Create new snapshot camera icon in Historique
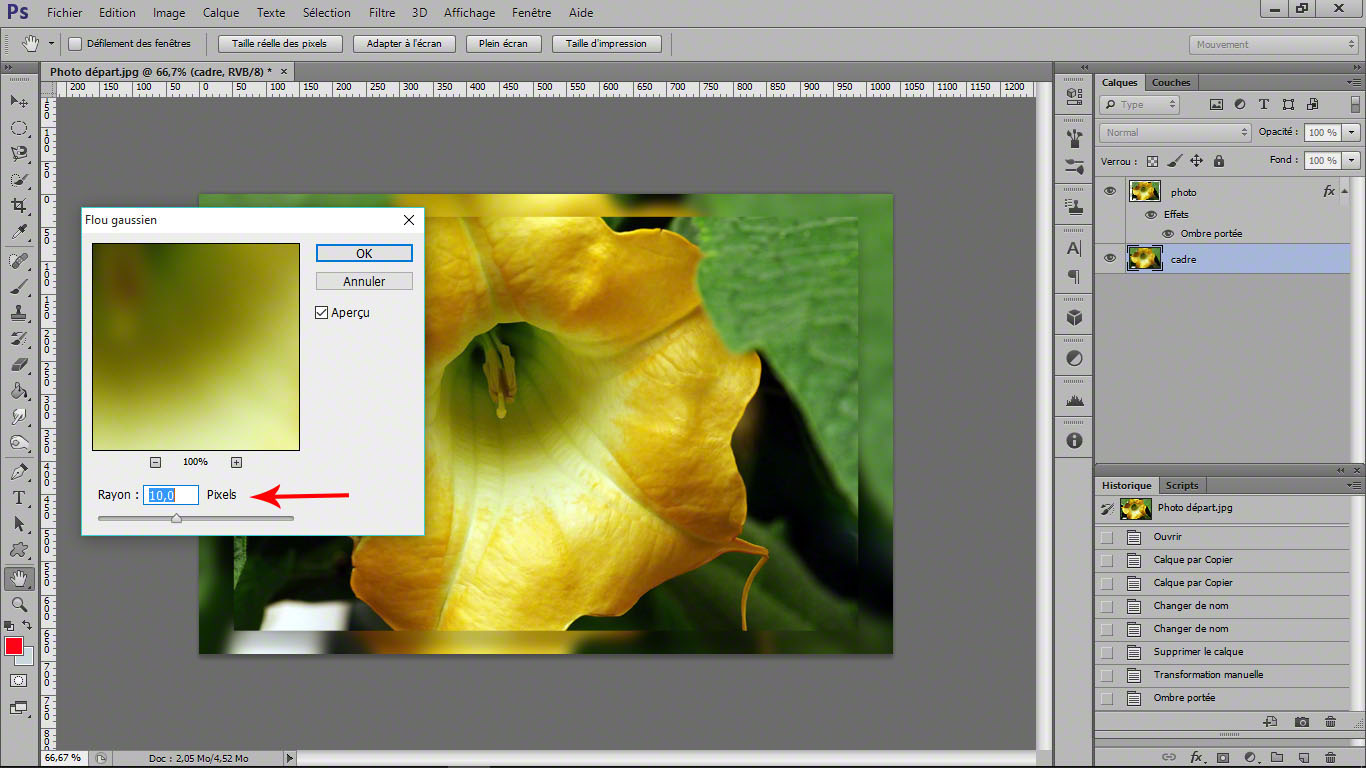1366x768 pixels. coord(1301,721)
